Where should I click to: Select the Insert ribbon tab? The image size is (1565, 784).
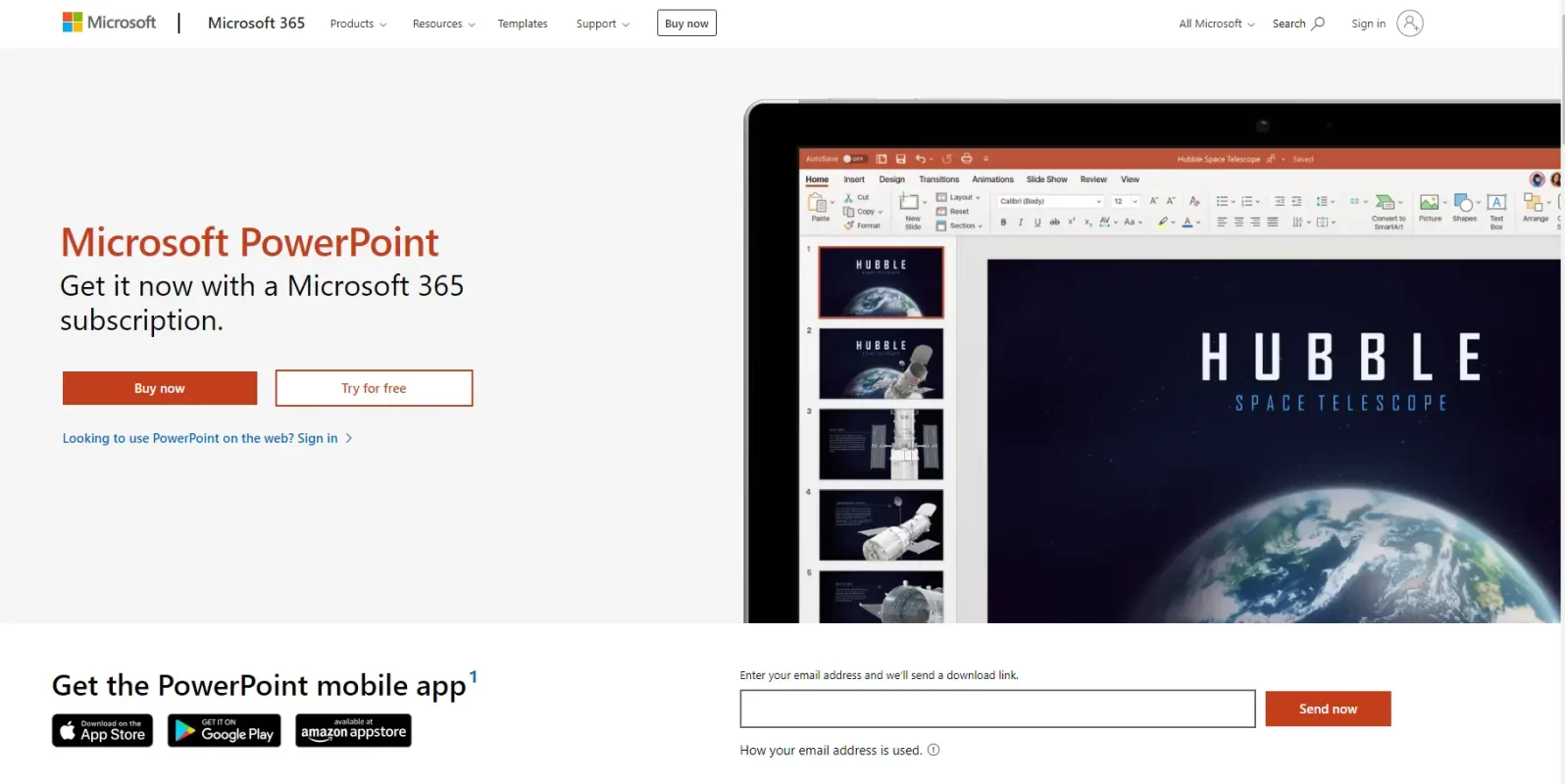coord(854,179)
